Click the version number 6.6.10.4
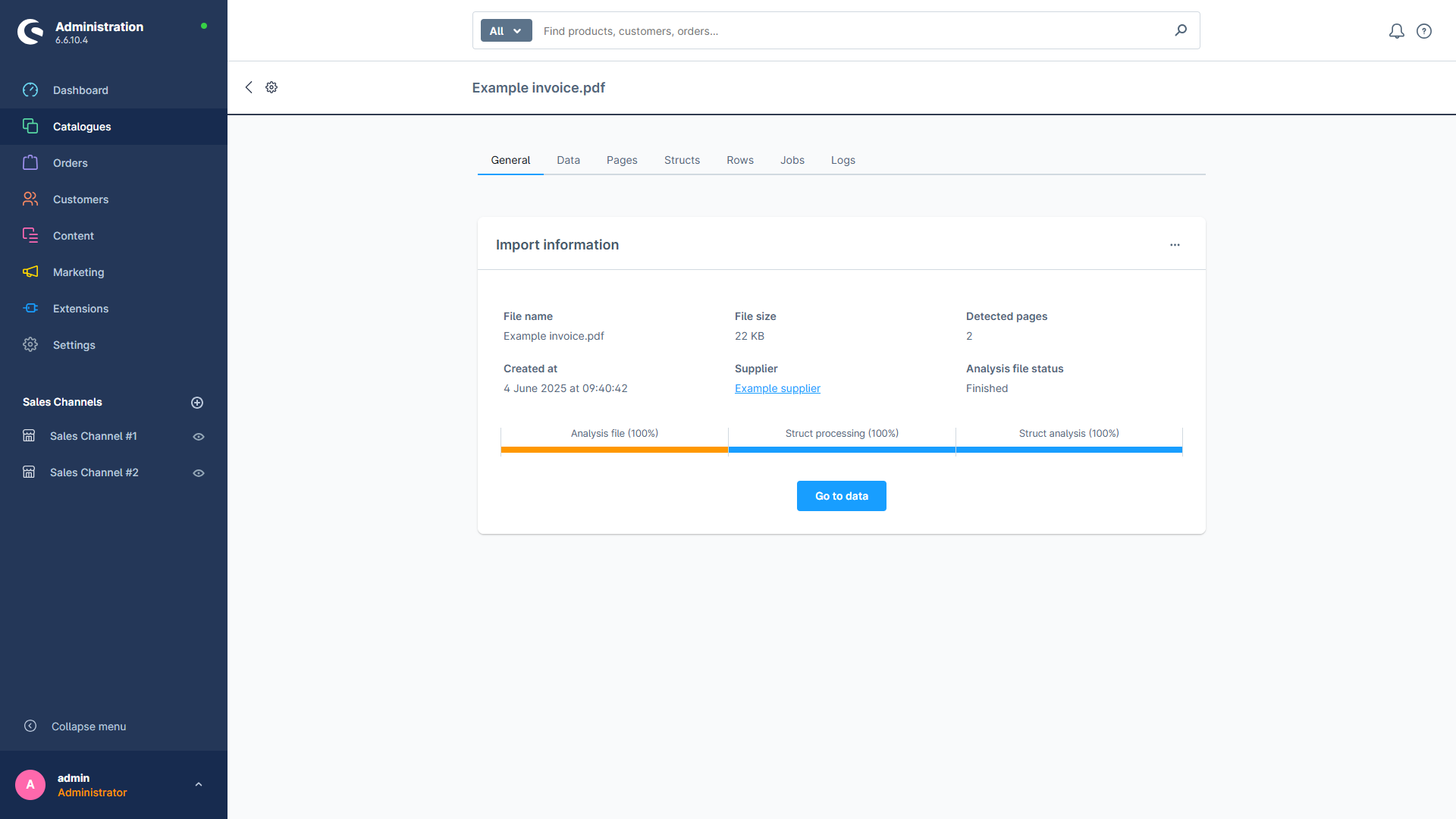The height and width of the screenshot is (819, 1456). (x=71, y=40)
